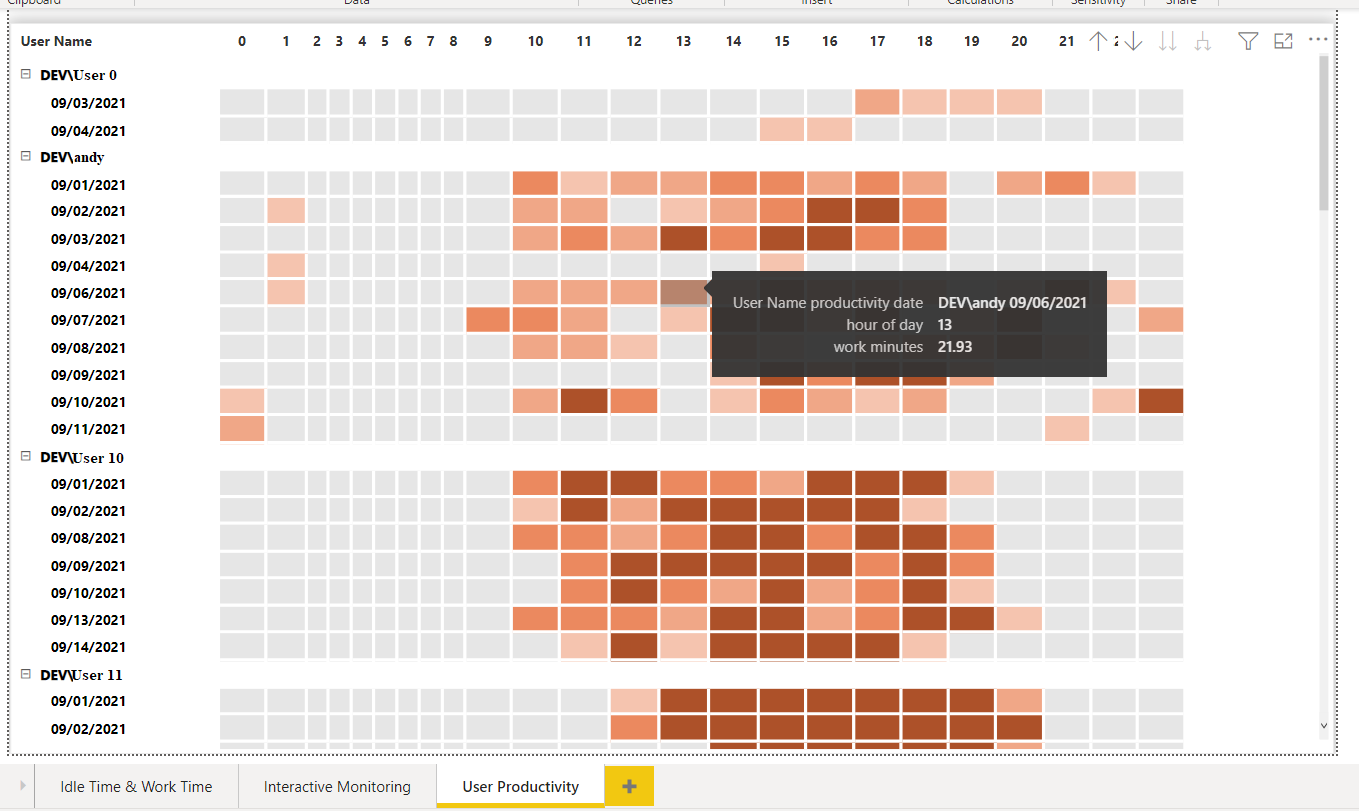Open the More options ellipsis menu

coord(1318,40)
